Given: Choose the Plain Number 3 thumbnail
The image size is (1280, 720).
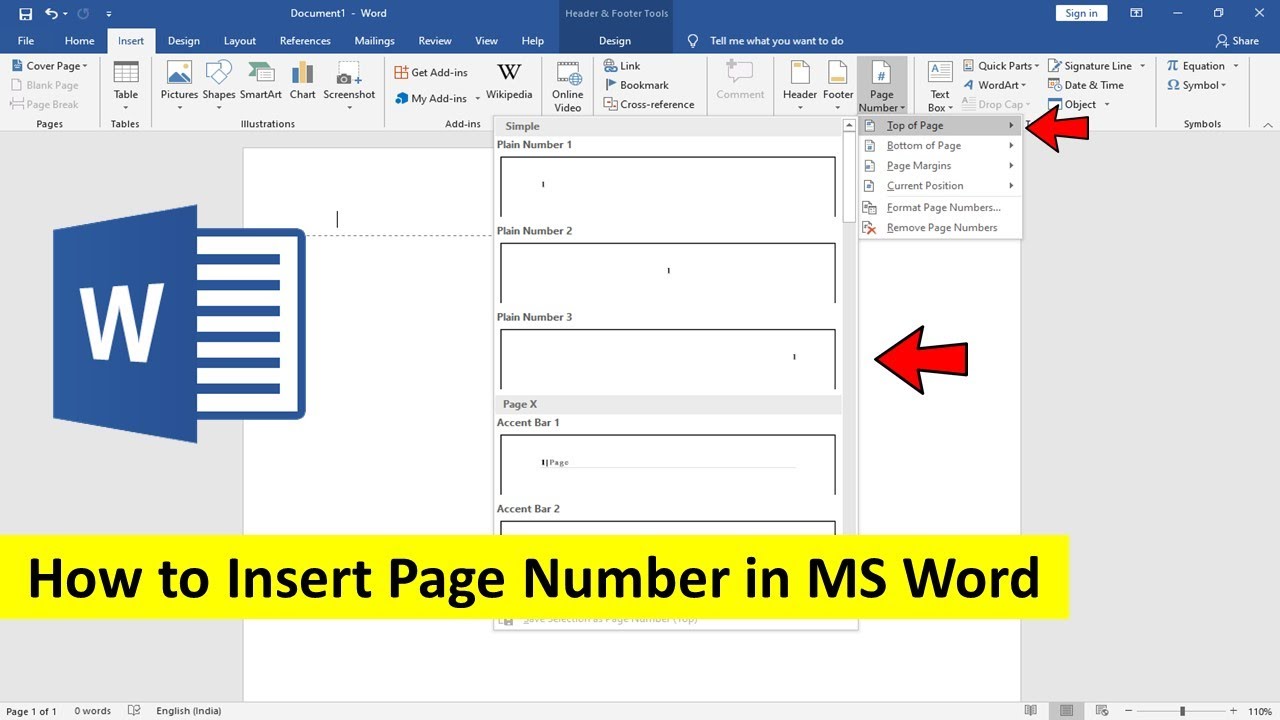Looking at the screenshot, I should coord(668,359).
